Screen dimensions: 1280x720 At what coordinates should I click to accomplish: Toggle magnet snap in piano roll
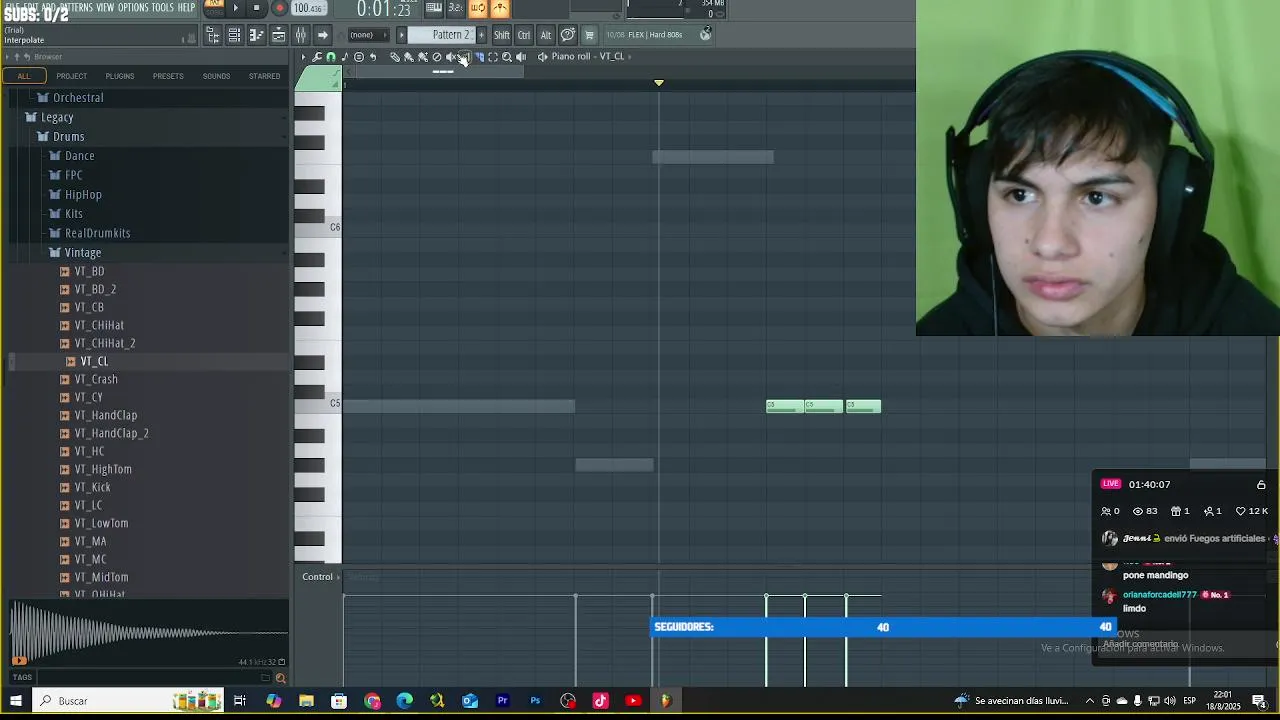pos(330,57)
